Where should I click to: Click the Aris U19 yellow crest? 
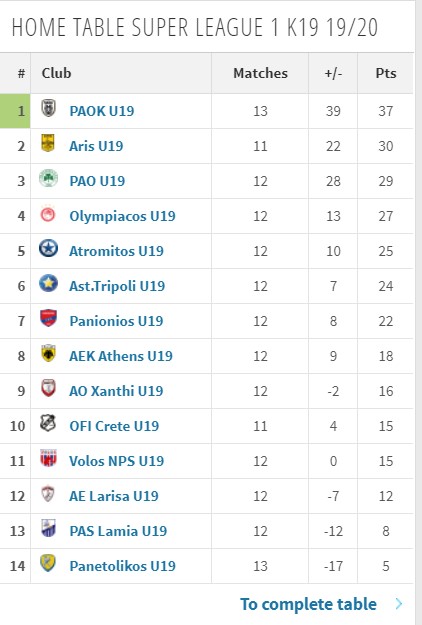[48, 143]
